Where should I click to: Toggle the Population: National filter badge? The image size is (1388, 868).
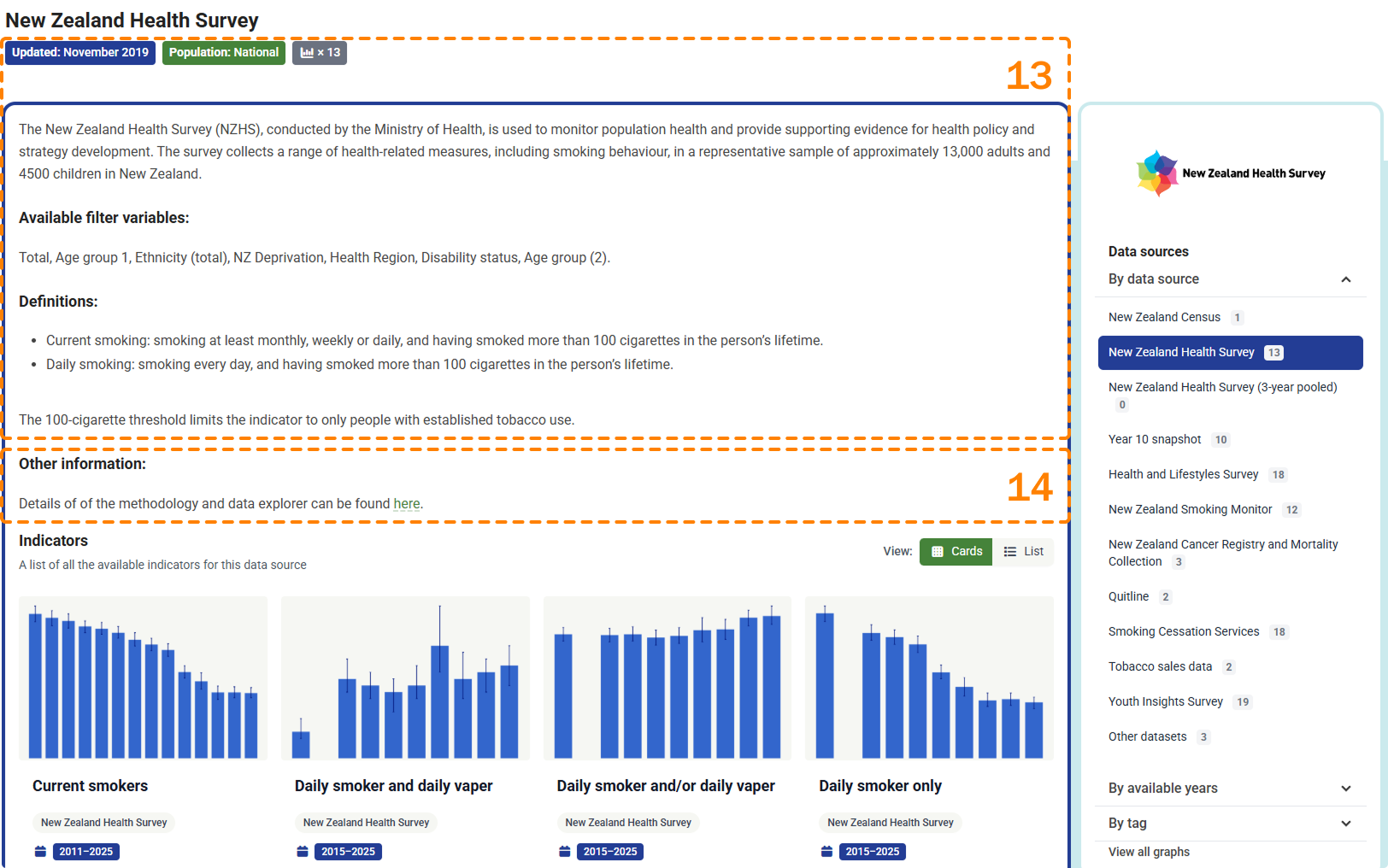coord(223,52)
